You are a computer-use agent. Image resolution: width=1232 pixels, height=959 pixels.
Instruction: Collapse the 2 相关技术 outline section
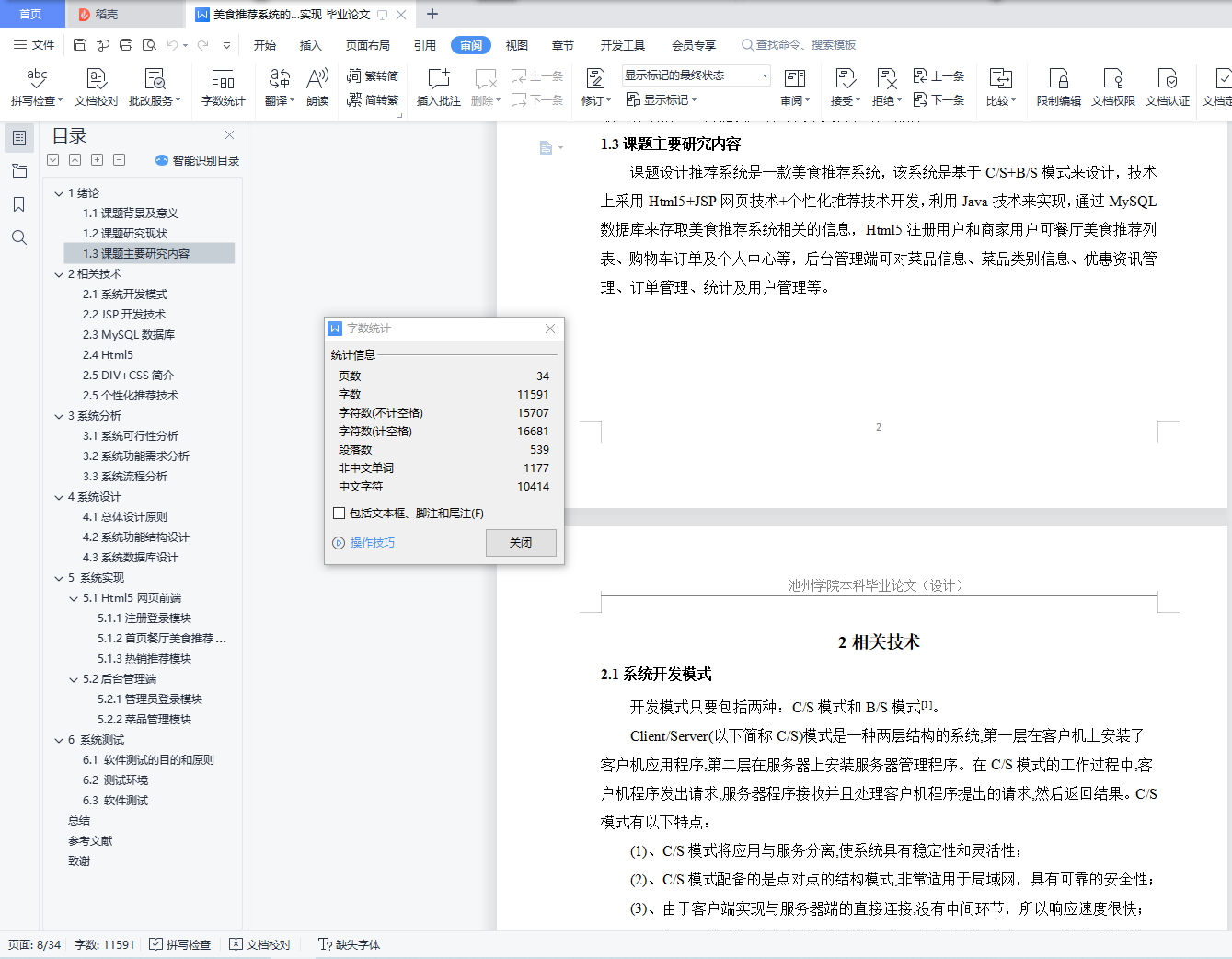59,274
